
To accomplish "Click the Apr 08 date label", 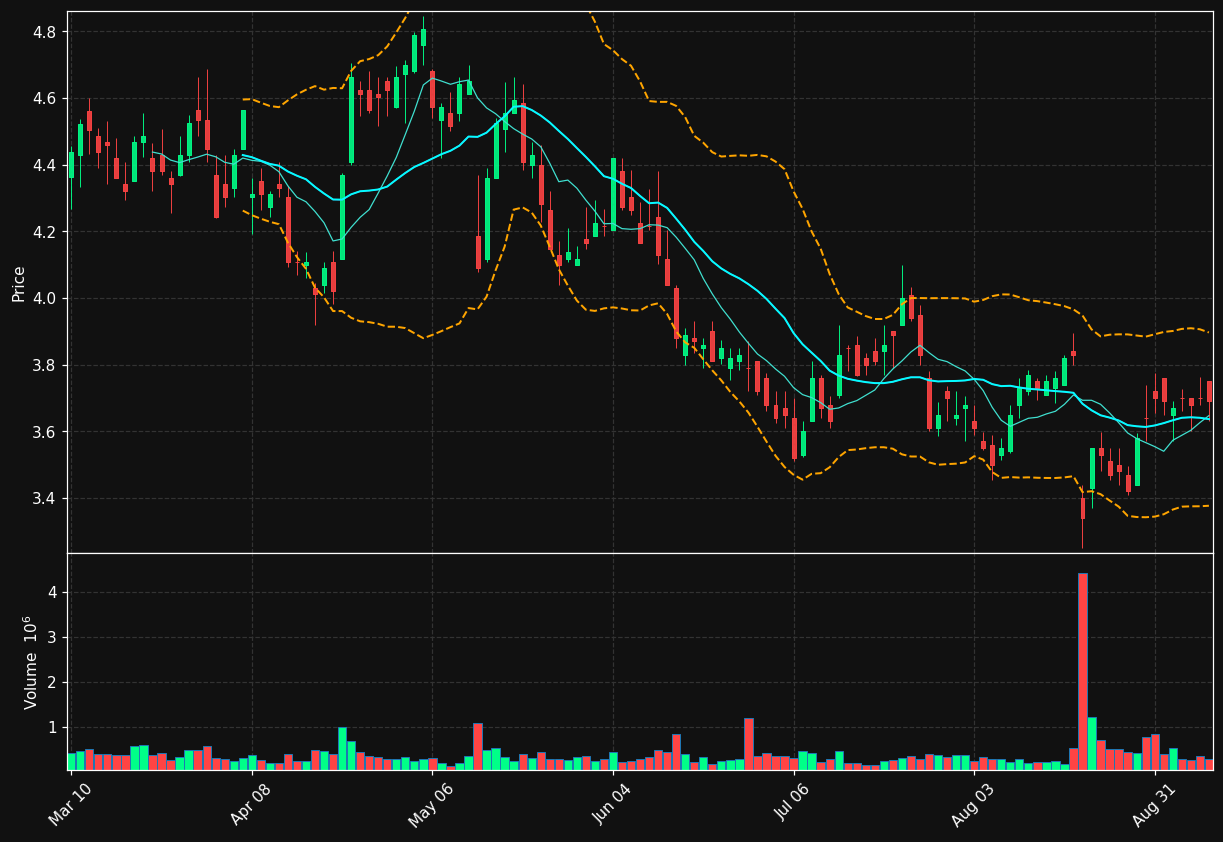I will point(251,803).
